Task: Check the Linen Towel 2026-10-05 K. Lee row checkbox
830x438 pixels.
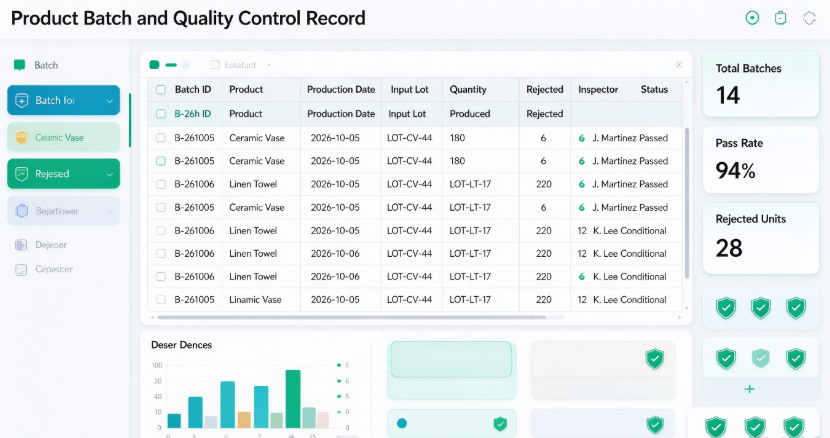Action: pyautogui.click(x=161, y=231)
